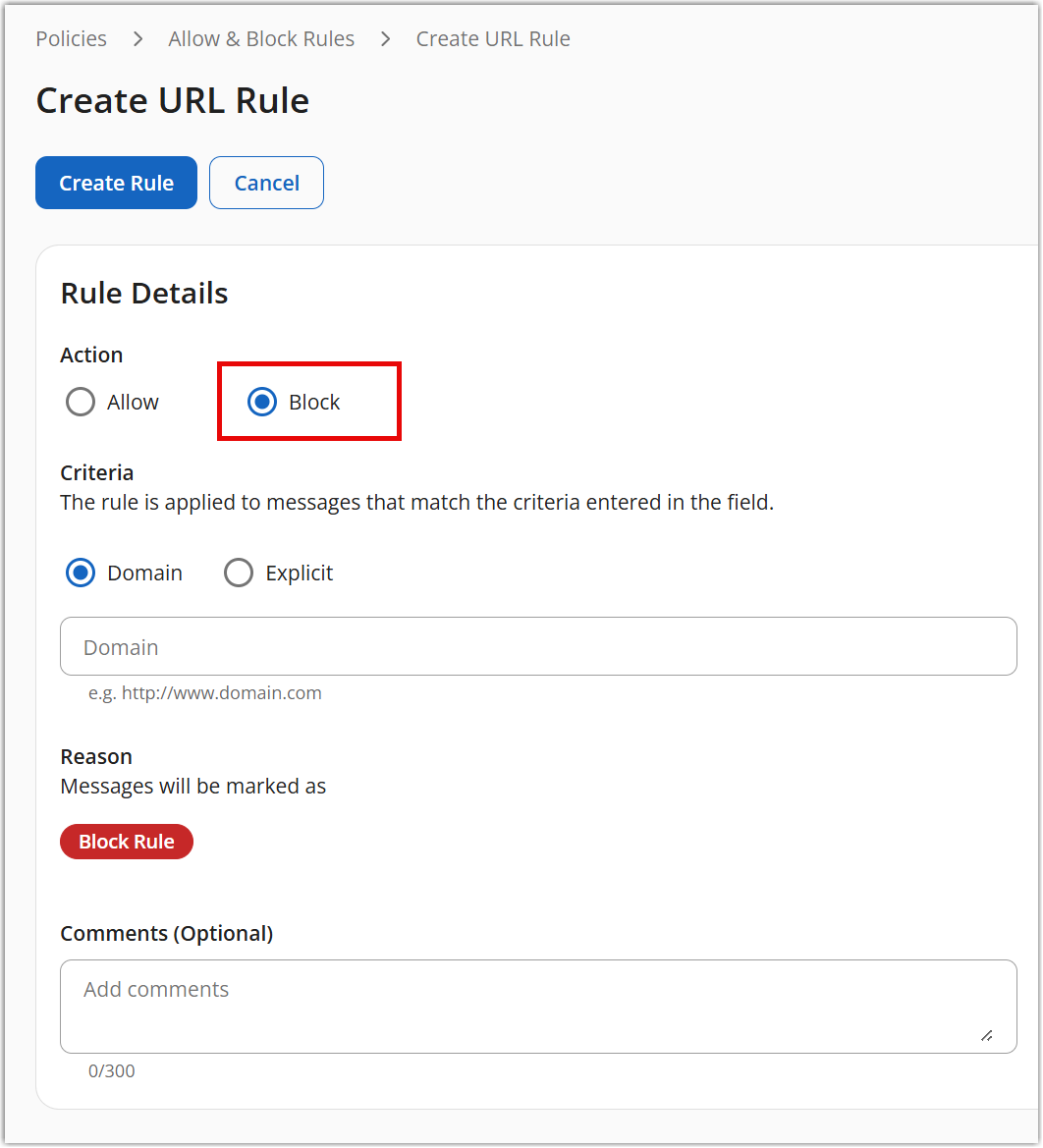Click the chevron after Allow & Block Rules
This screenshot has height=1148, width=1043.
click(385, 39)
